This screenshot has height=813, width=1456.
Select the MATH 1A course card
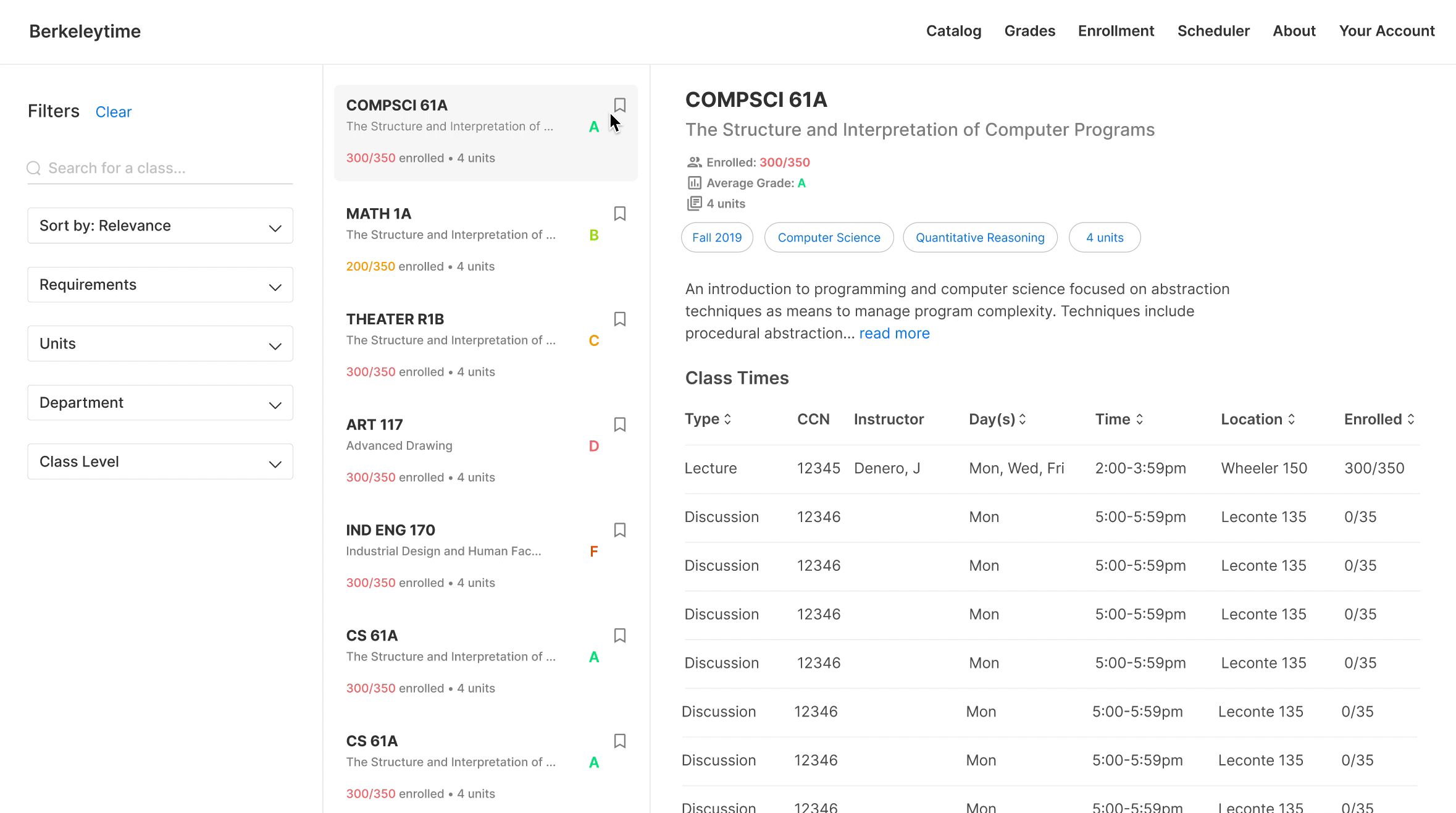486,241
